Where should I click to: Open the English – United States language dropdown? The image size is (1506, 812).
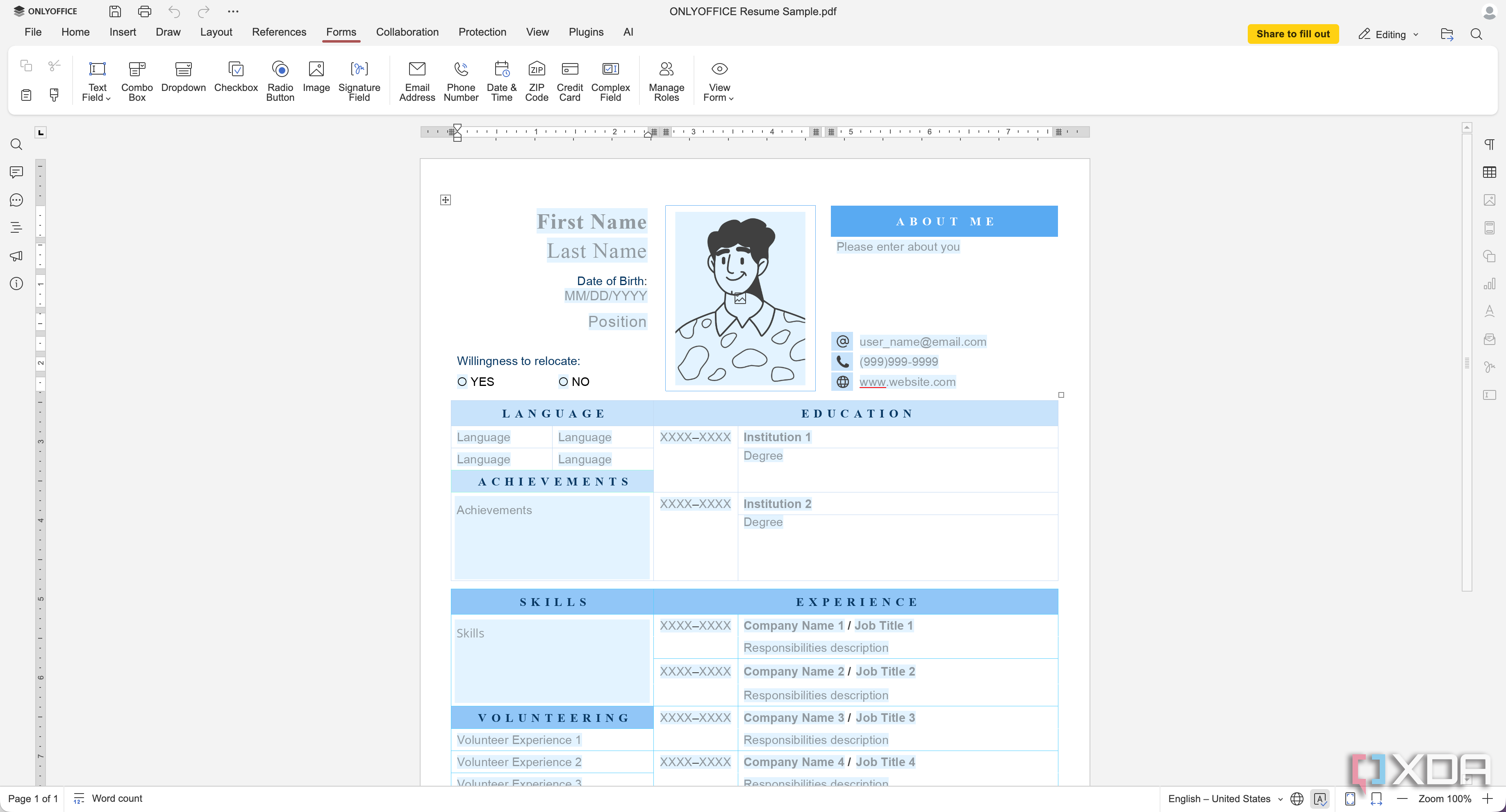(x=1225, y=798)
